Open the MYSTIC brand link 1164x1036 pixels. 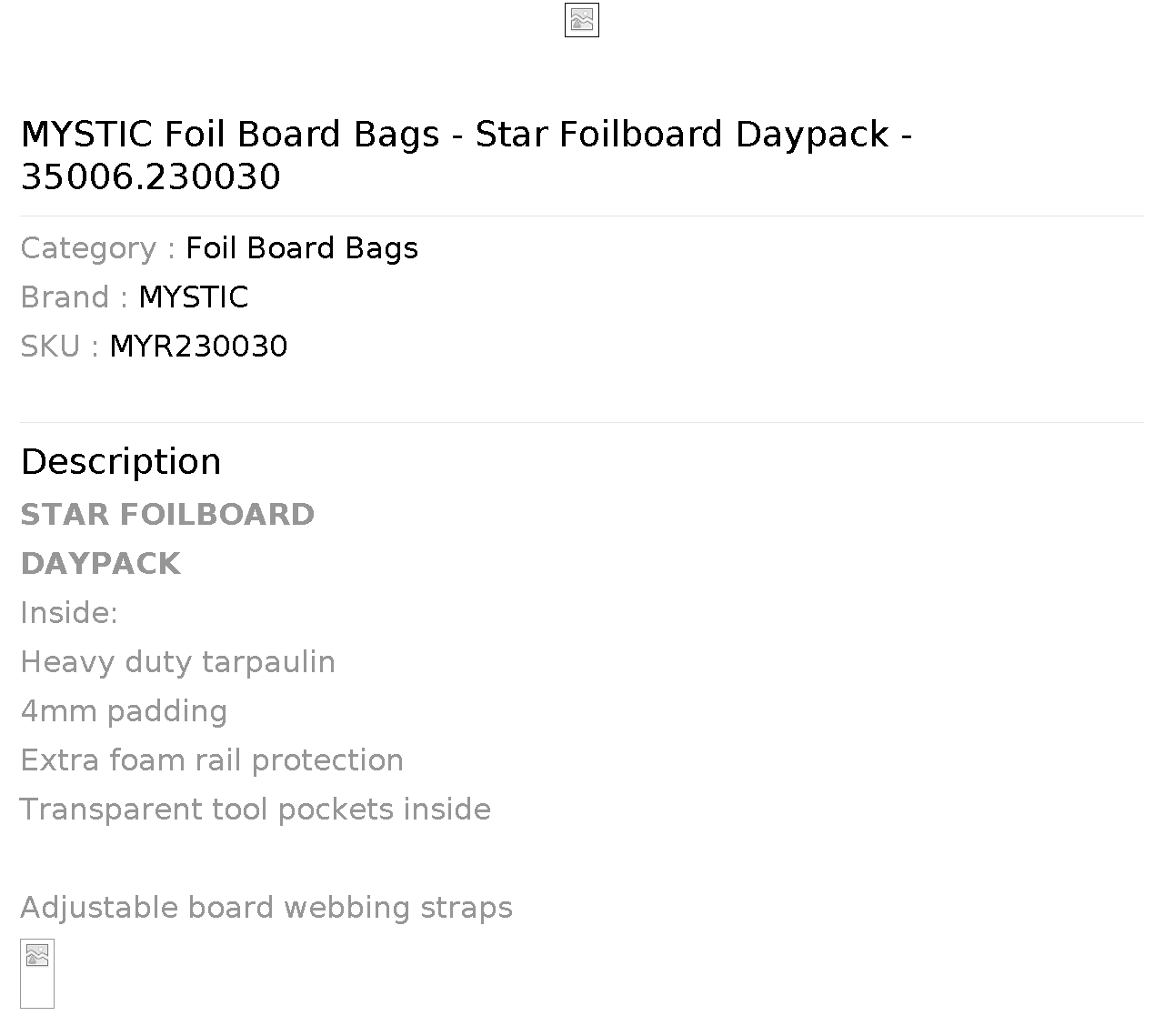point(194,297)
